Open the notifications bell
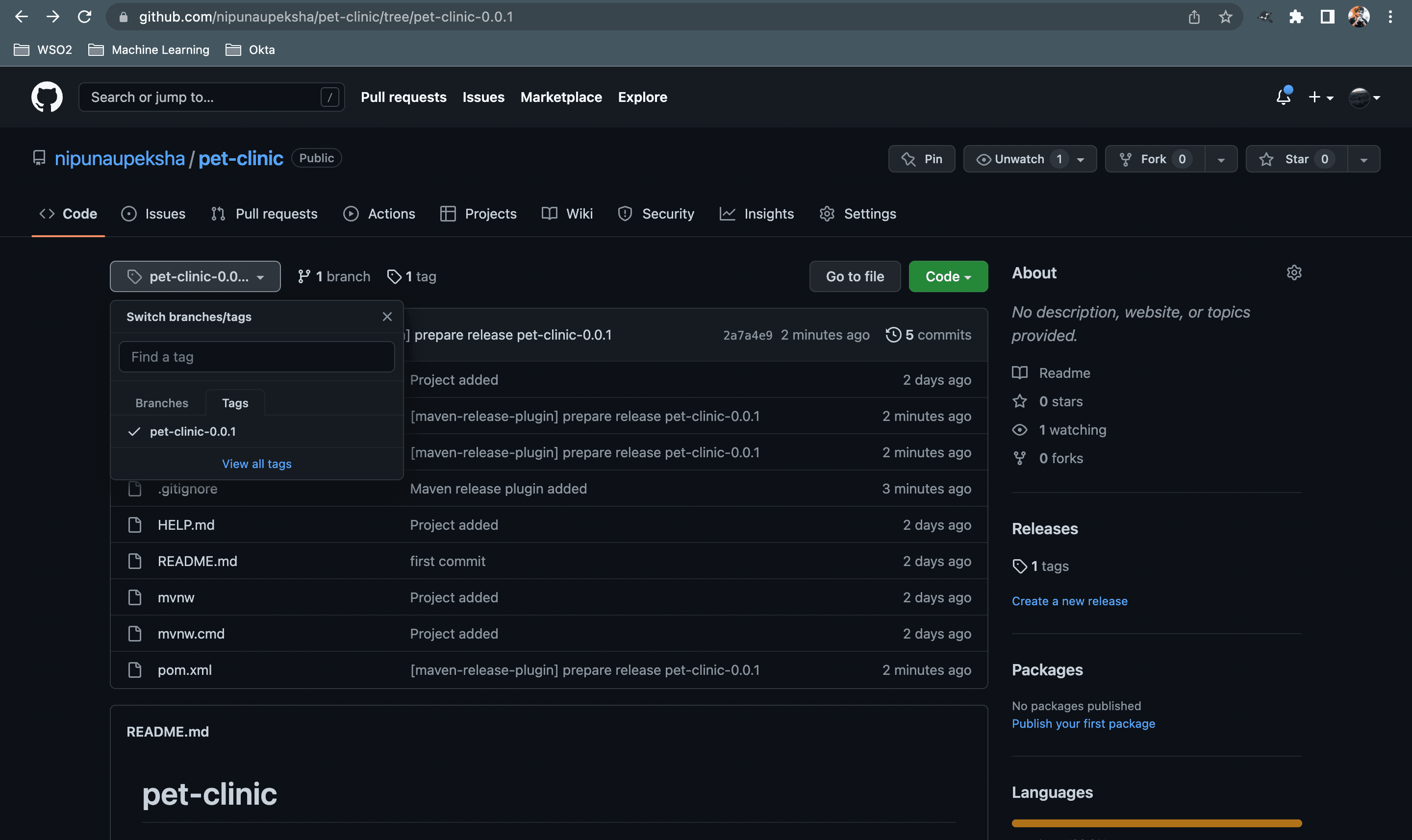The image size is (1412, 840). click(1284, 97)
